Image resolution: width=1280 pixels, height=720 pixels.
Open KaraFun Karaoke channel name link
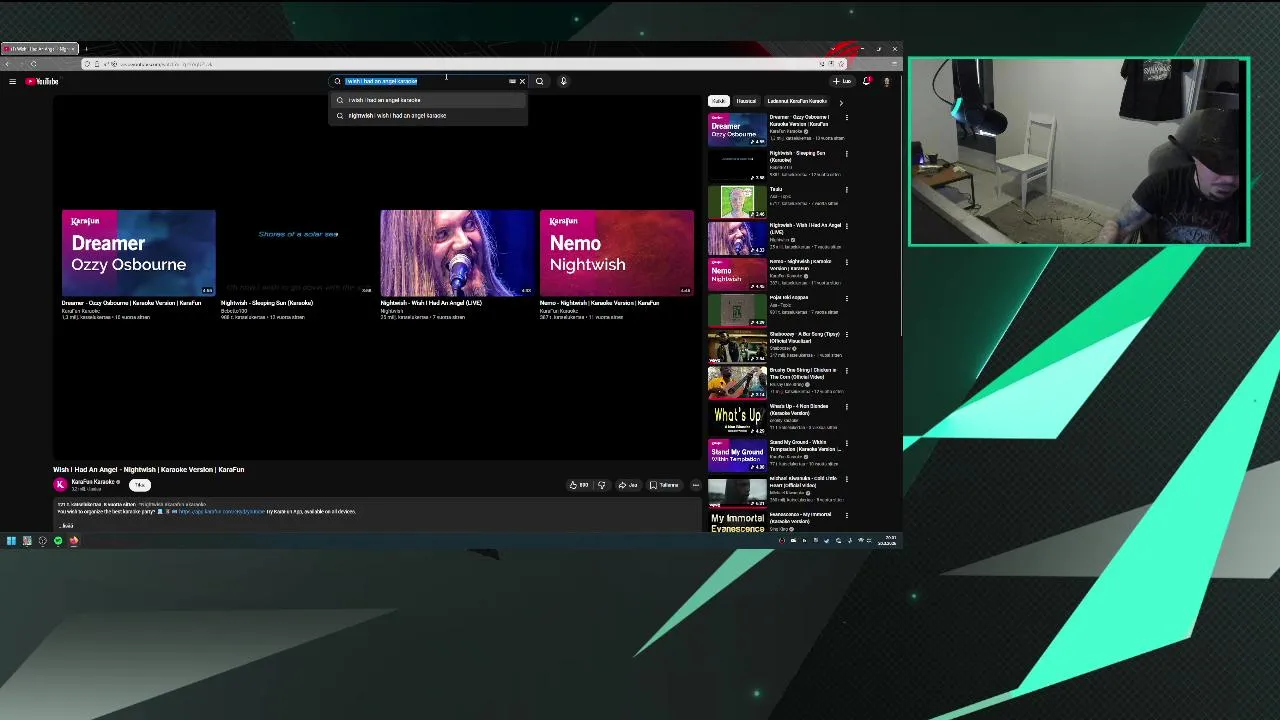point(93,482)
